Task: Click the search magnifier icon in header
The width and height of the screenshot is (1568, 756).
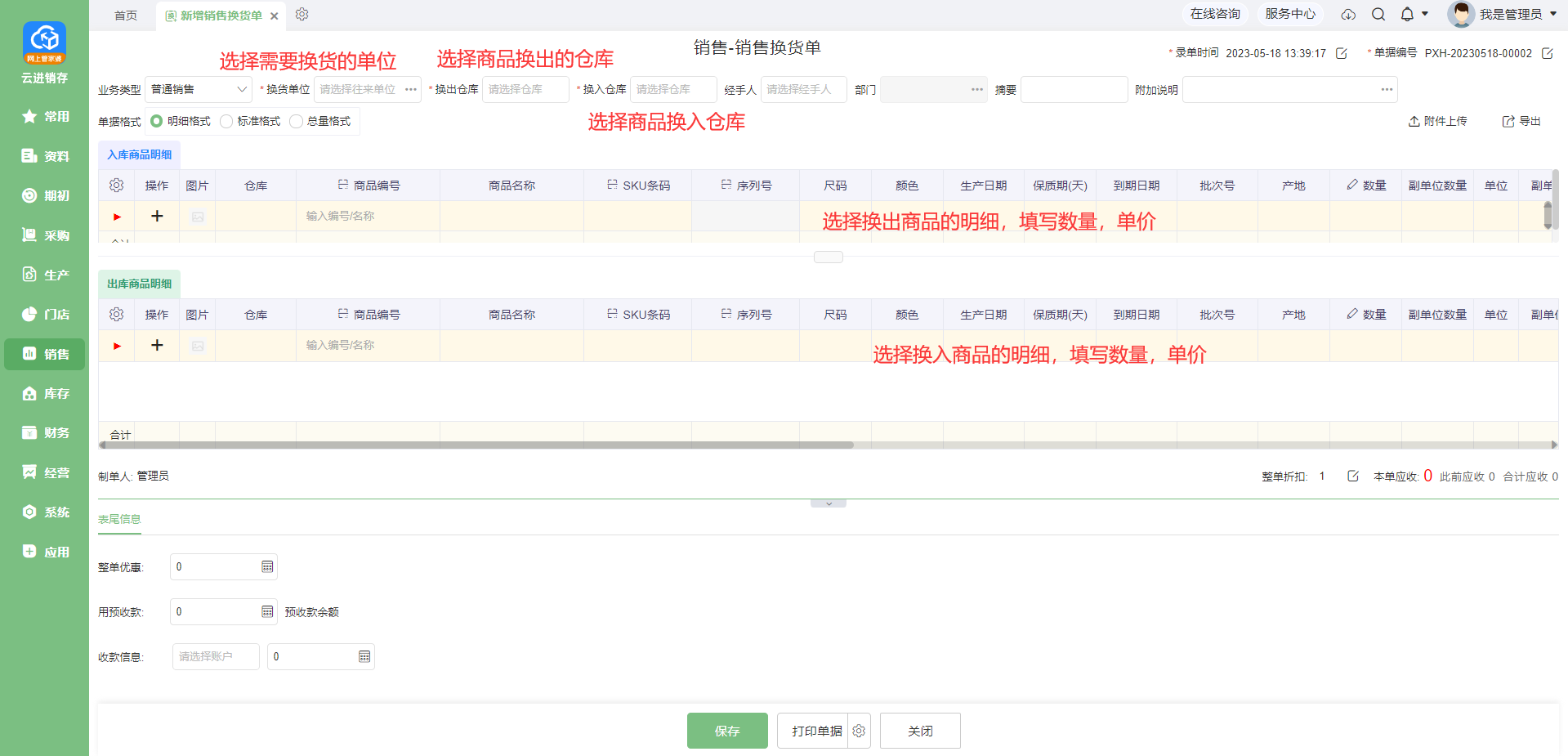Action: 1378,14
